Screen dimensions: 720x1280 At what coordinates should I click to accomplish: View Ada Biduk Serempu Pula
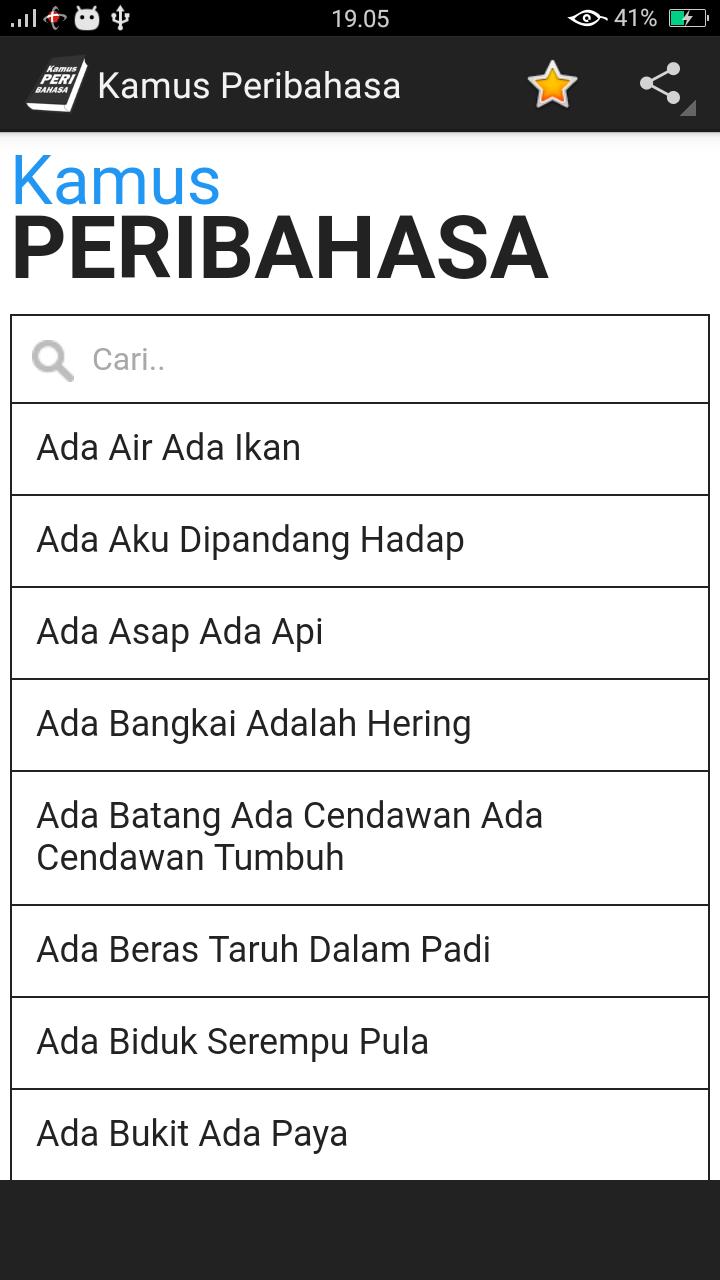pyautogui.click(x=360, y=1043)
